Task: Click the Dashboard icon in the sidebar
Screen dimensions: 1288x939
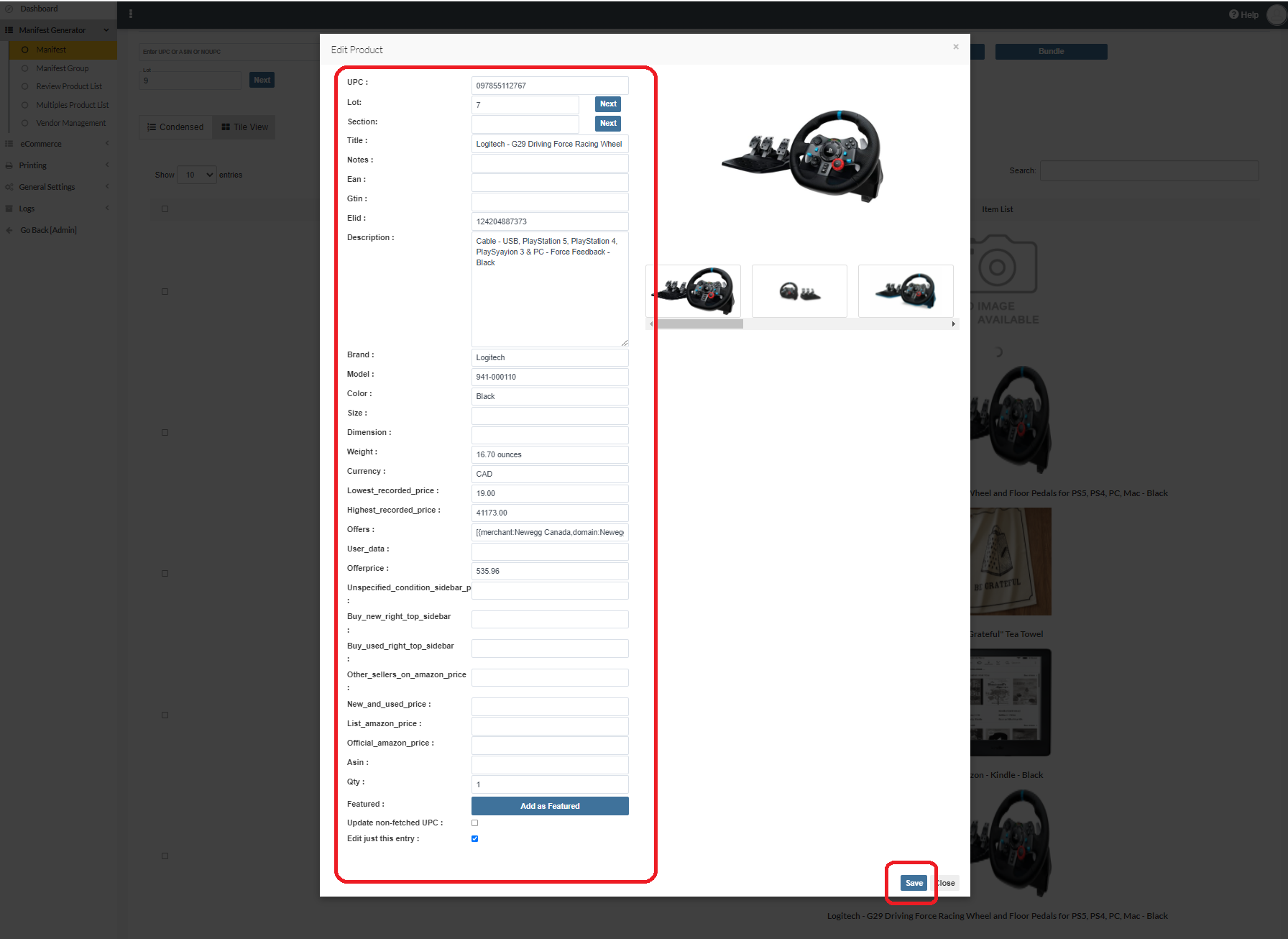Action: click(x=9, y=9)
